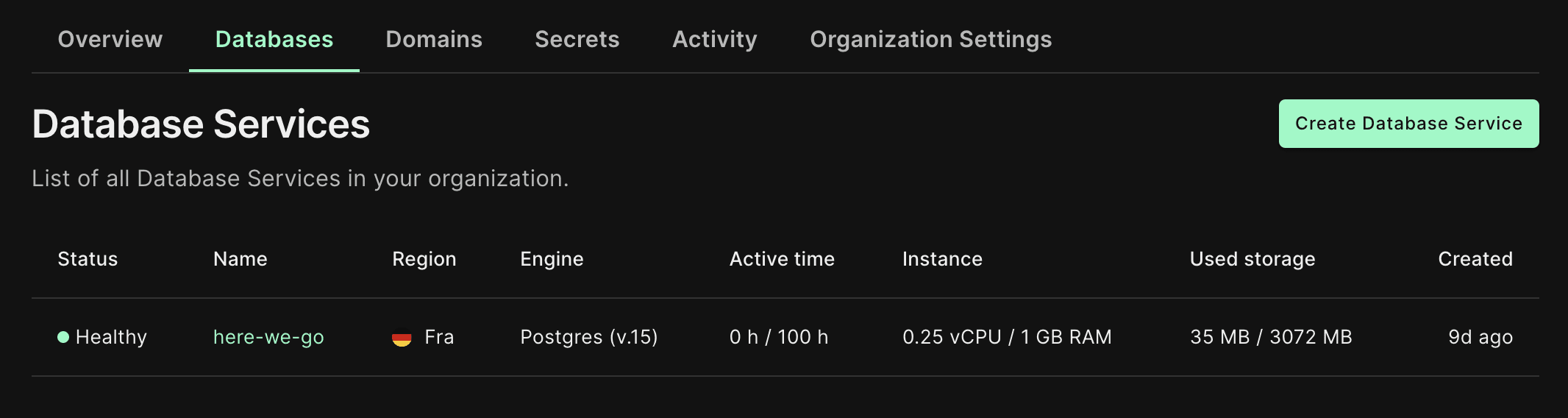This screenshot has width=1568, height=418.
Task: Open Organization Settings tab
Action: [931, 39]
